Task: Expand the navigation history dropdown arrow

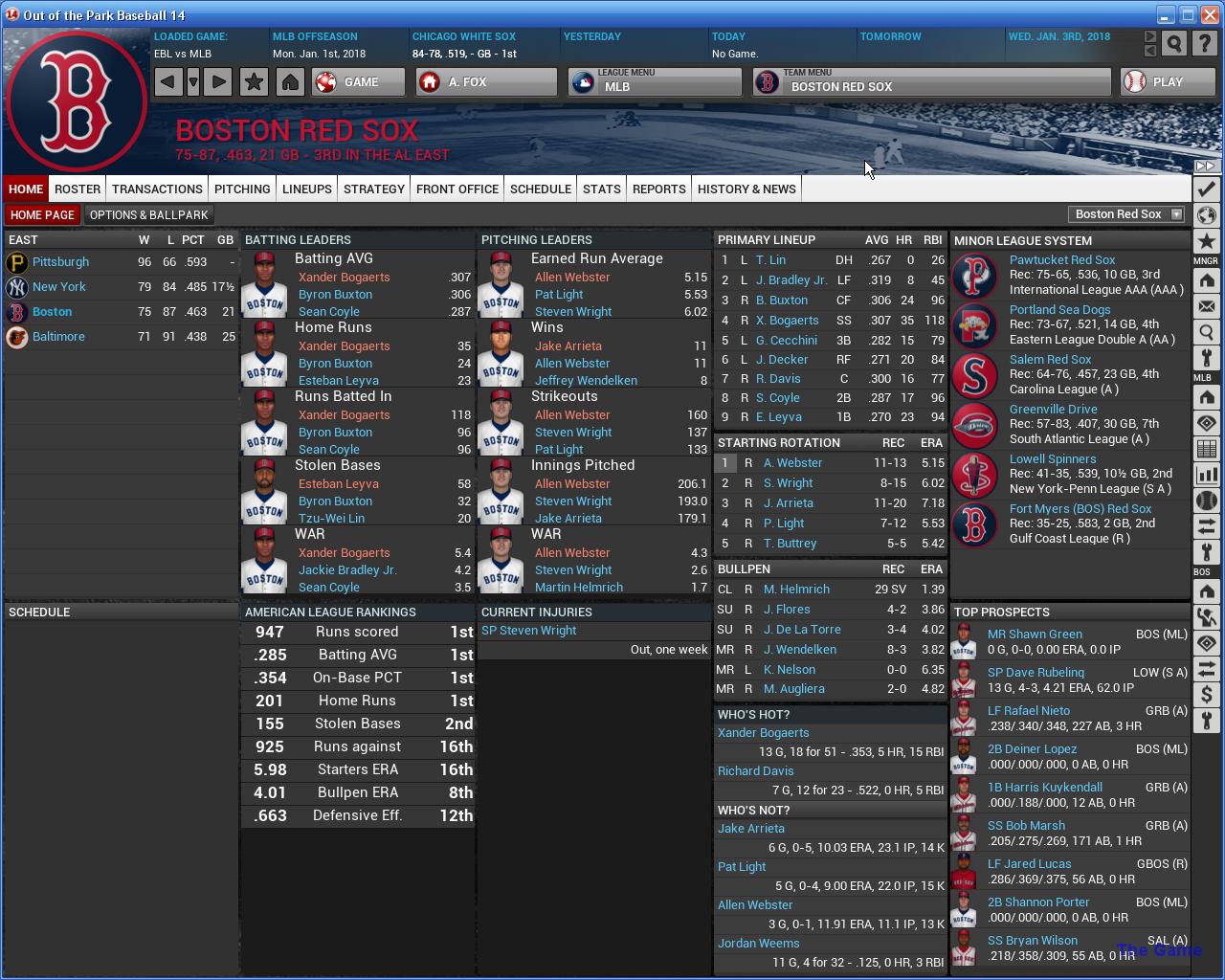Action: [x=193, y=82]
